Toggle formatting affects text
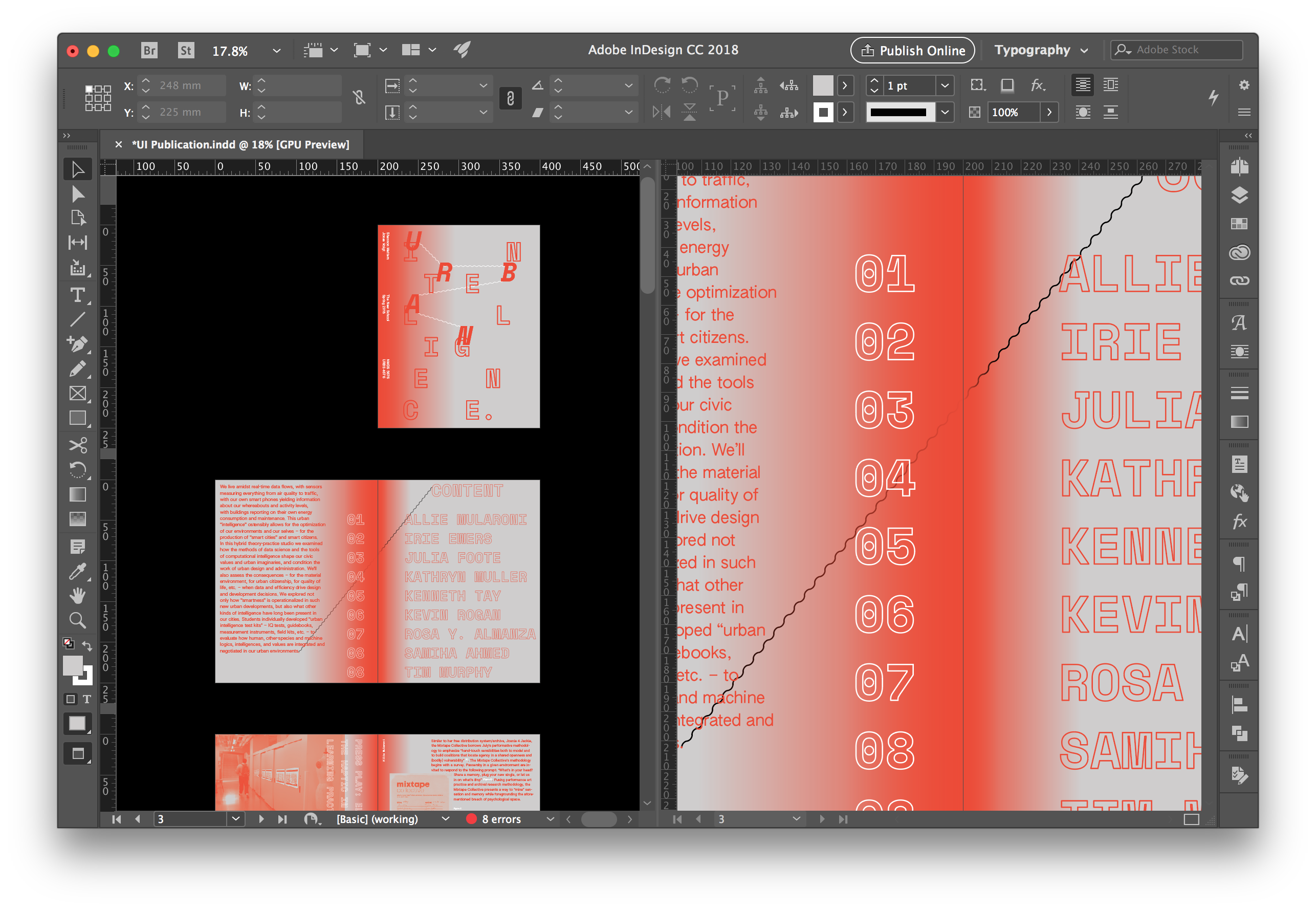 tap(87, 699)
